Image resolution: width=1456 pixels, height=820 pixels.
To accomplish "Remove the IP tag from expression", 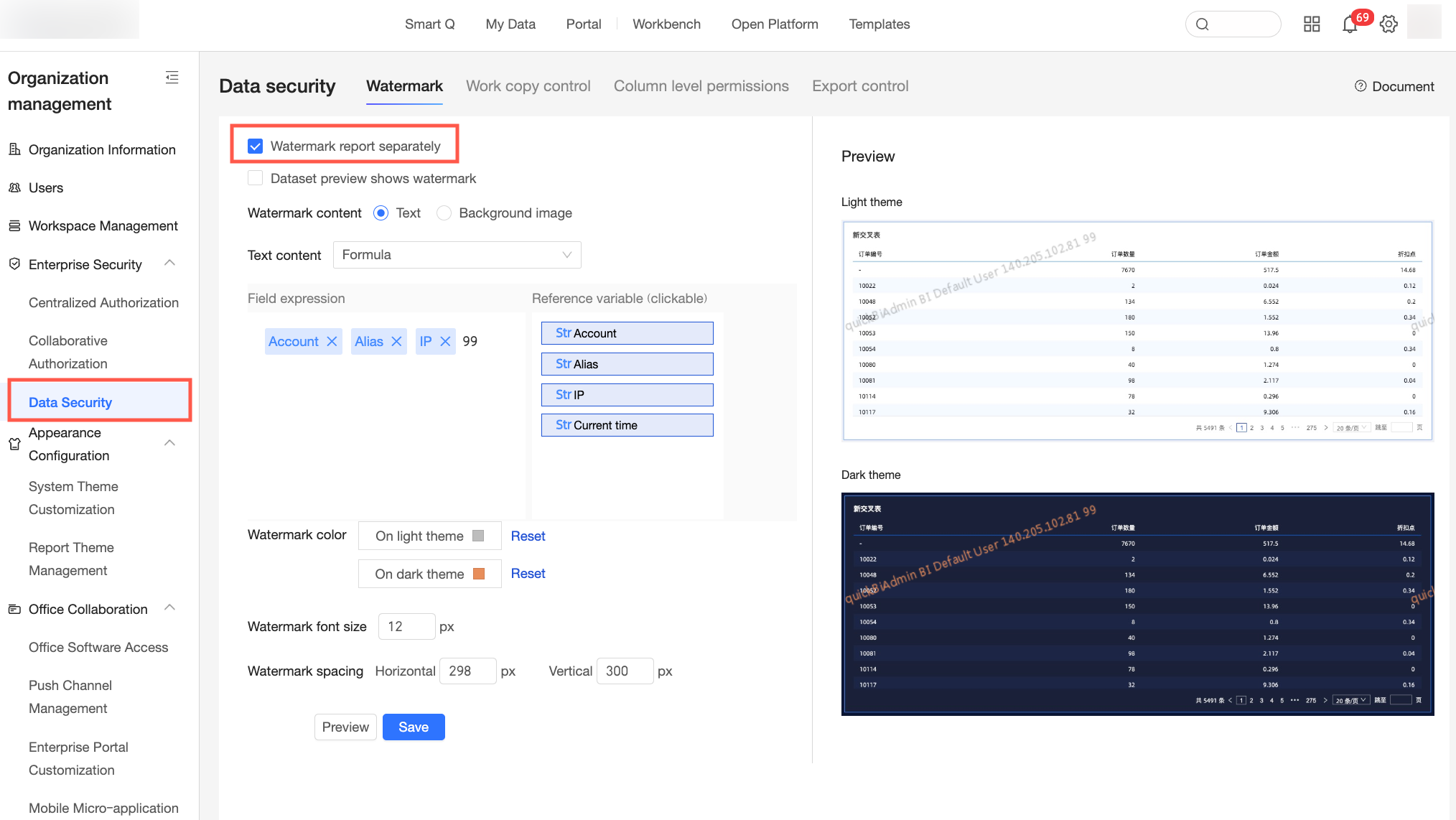I will coord(445,342).
